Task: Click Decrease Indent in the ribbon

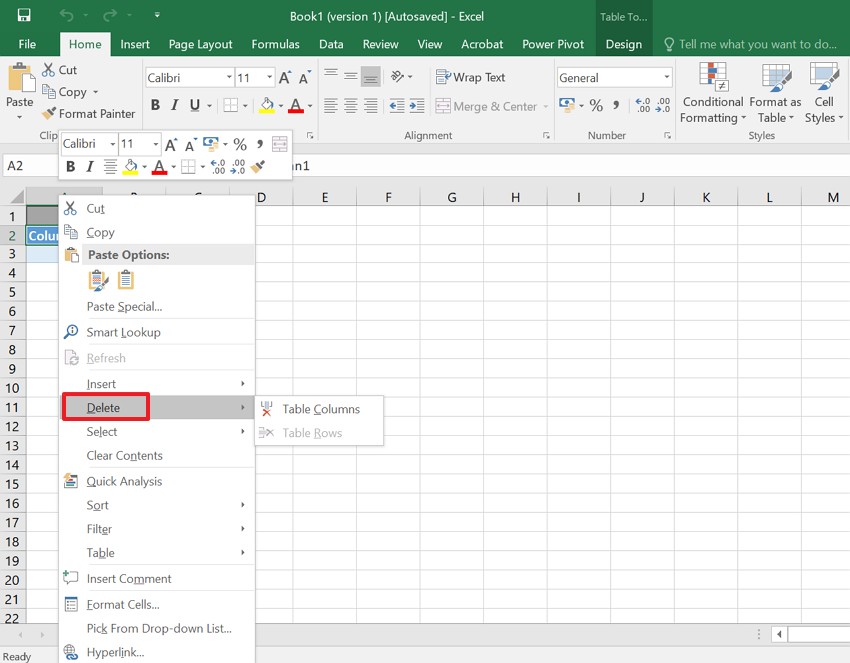Action: (397, 106)
